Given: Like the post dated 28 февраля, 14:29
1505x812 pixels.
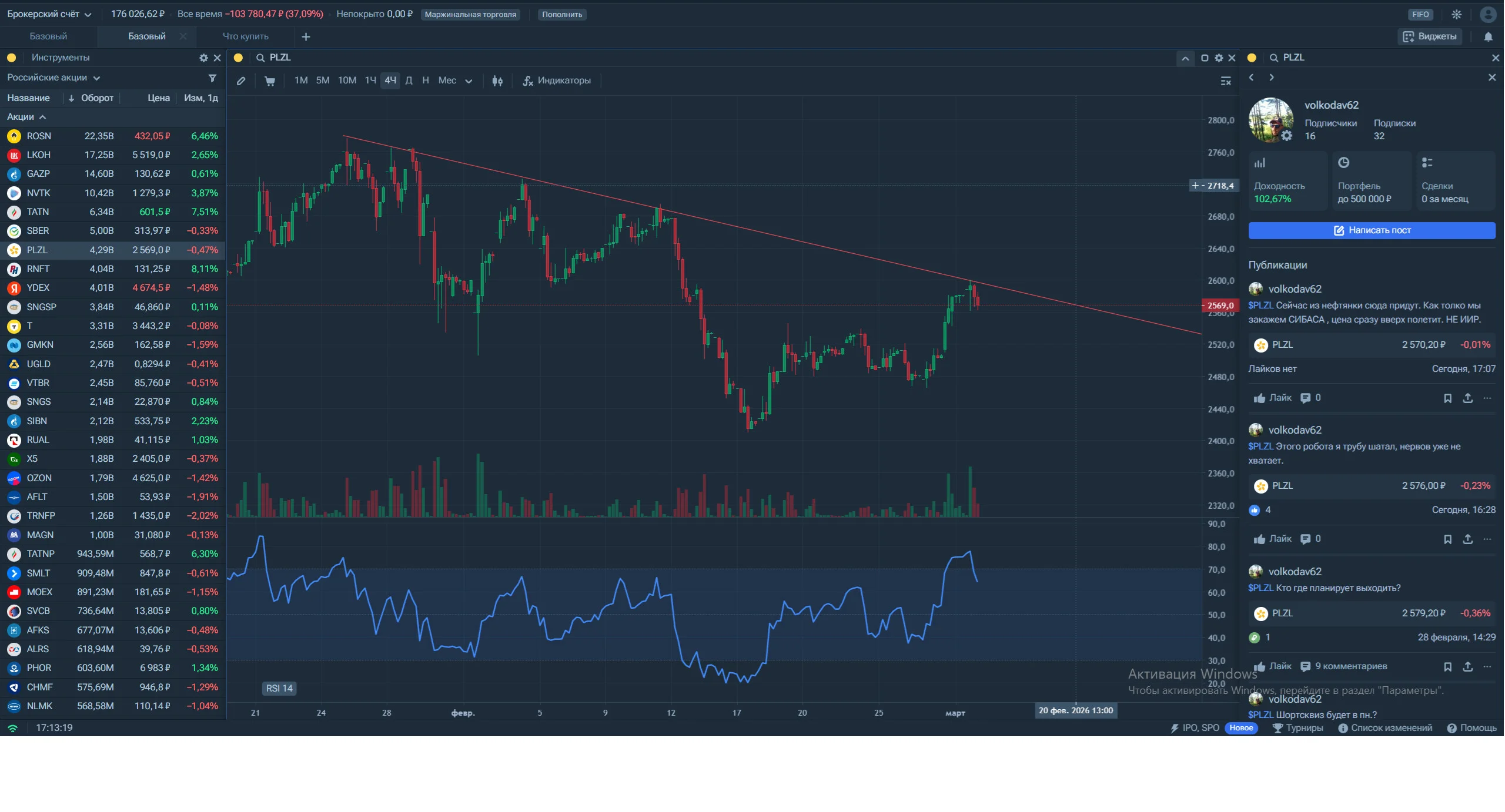Looking at the screenshot, I should coord(1273,666).
